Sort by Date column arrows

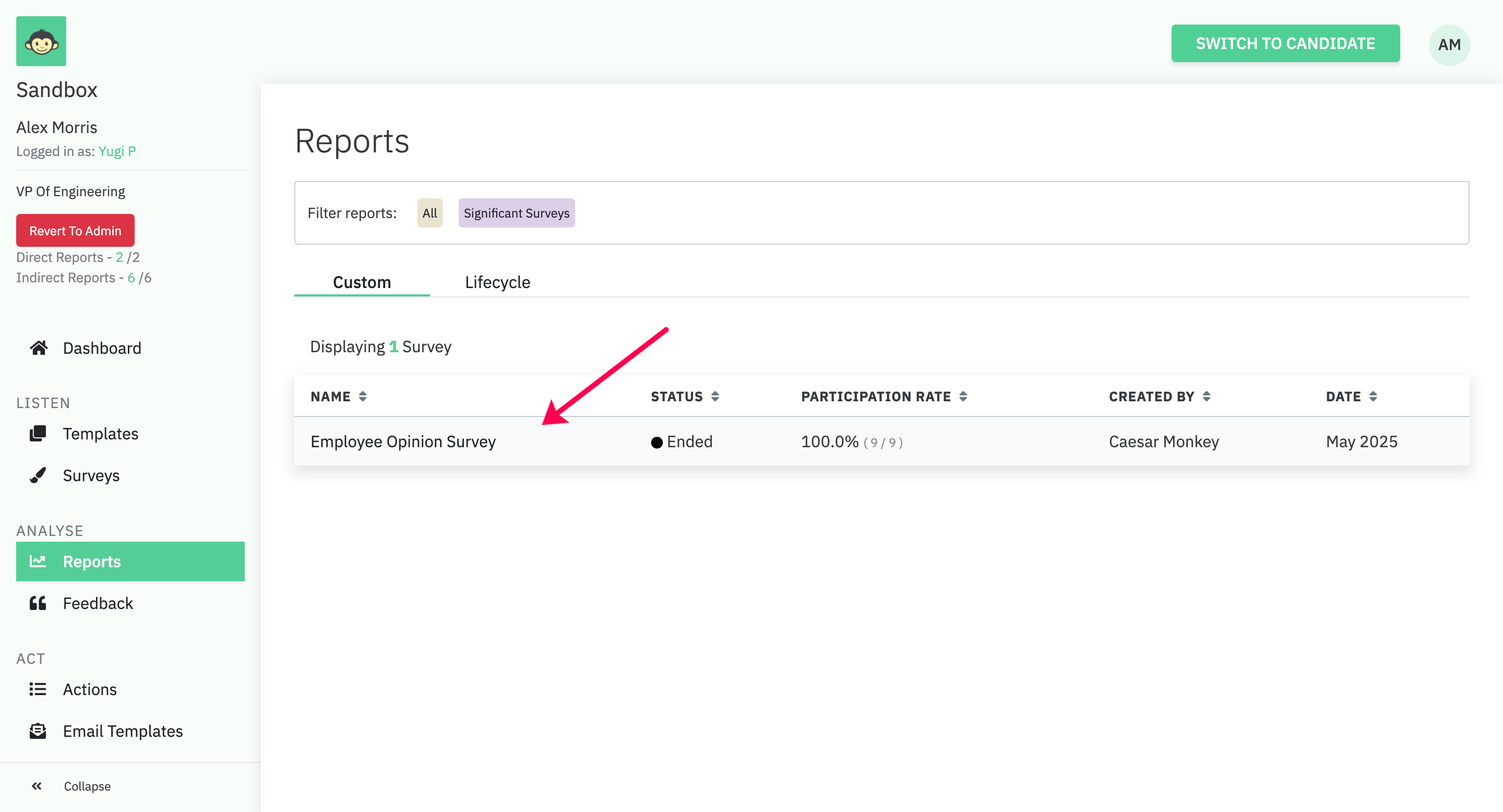point(1373,397)
